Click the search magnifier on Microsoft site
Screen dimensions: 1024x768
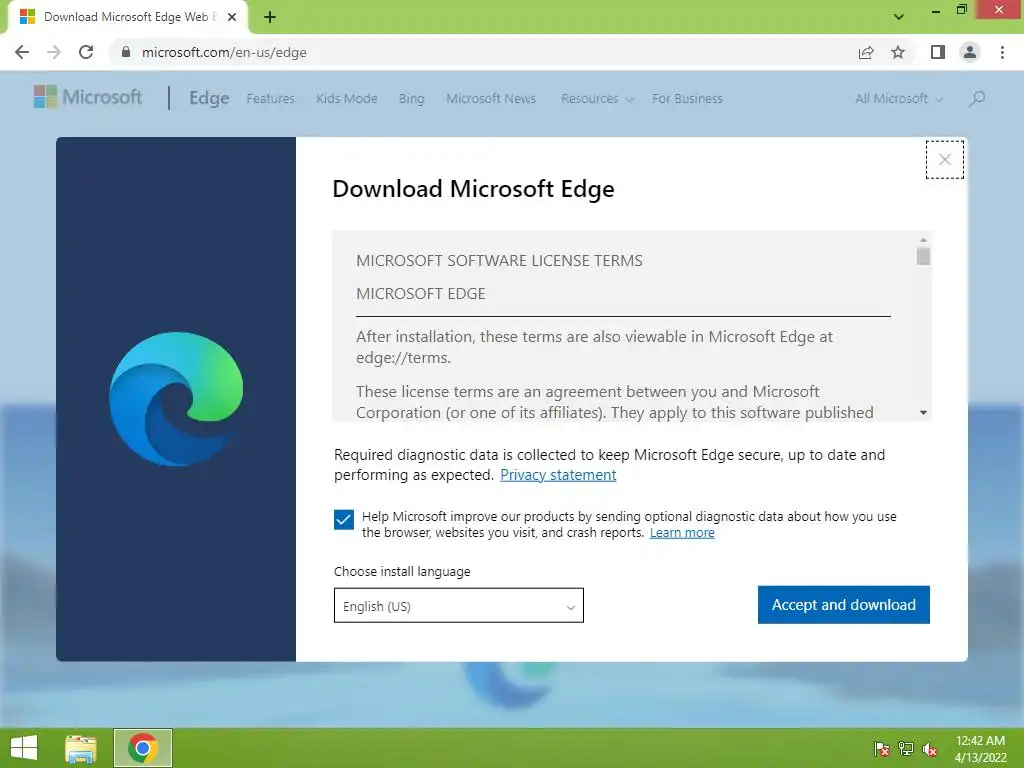(x=977, y=99)
